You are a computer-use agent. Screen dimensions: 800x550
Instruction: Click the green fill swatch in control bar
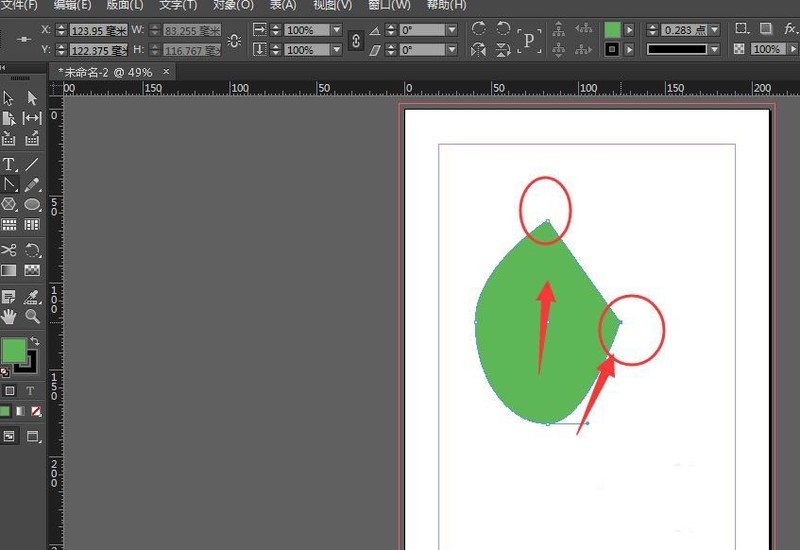click(x=612, y=31)
